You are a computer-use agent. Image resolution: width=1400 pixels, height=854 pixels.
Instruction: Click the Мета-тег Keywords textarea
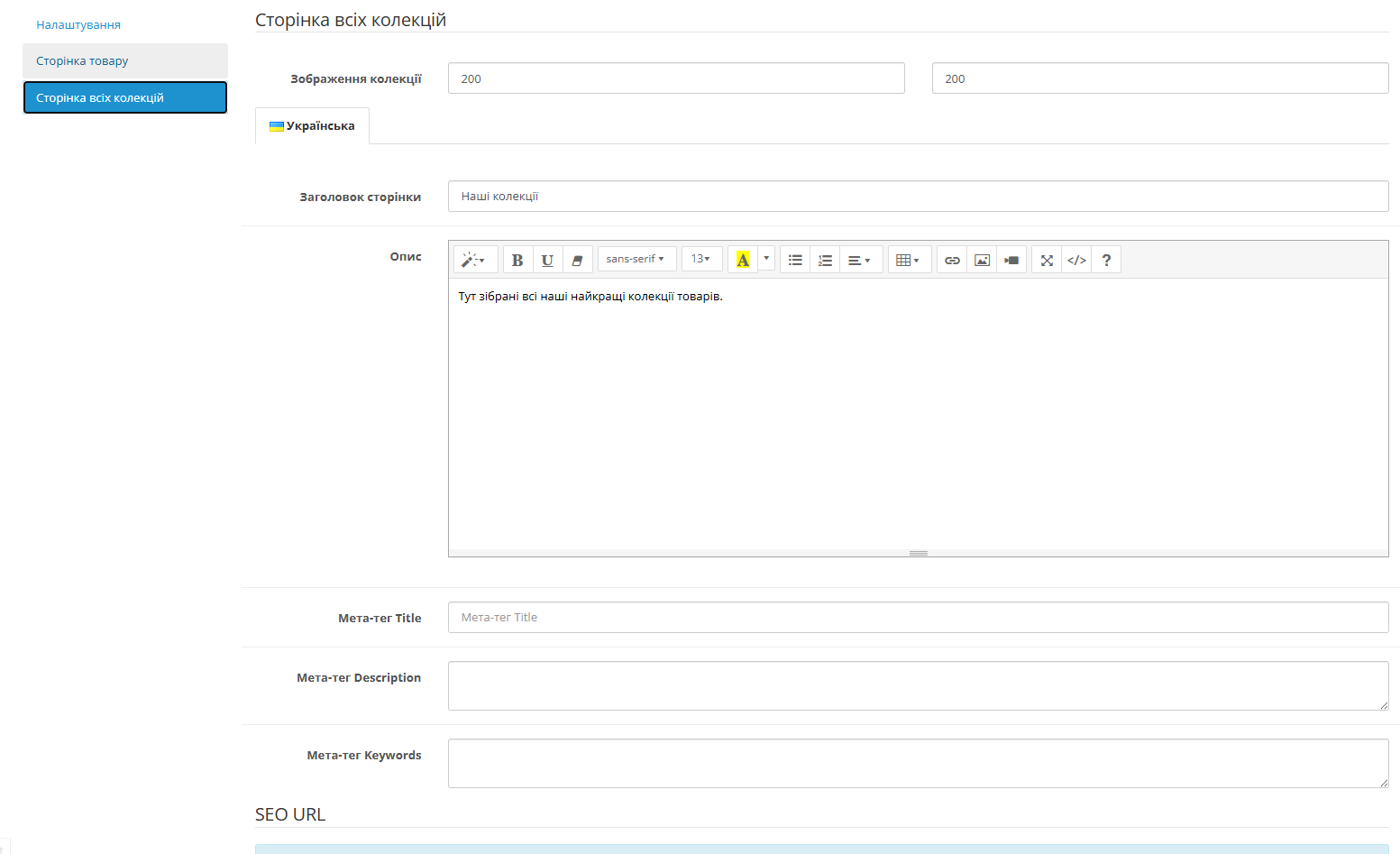point(918,763)
